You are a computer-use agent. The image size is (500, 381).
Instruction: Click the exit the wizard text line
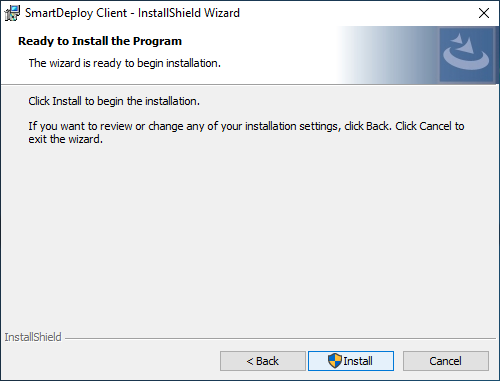click(66, 139)
